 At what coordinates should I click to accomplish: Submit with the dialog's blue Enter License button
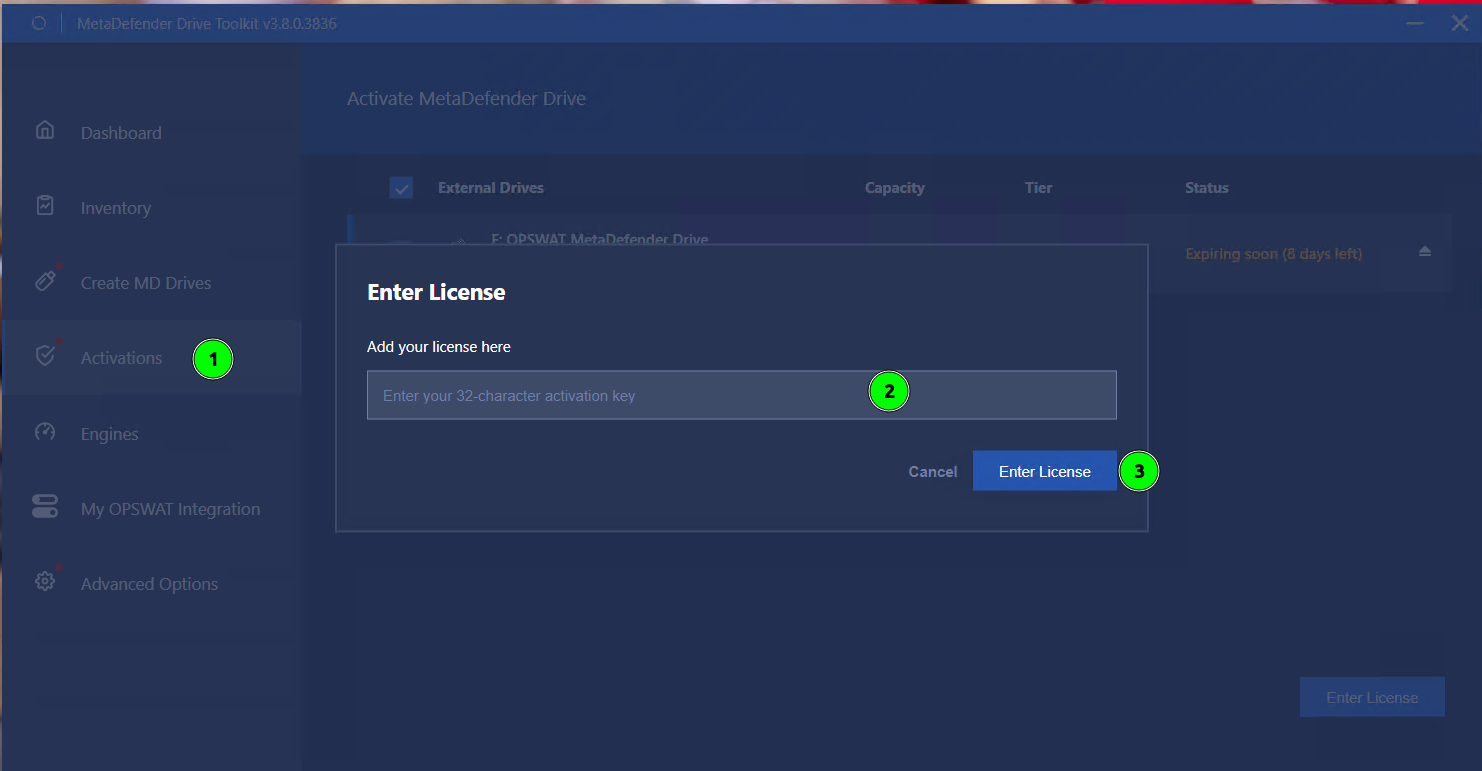pyautogui.click(x=1044, y=471)
